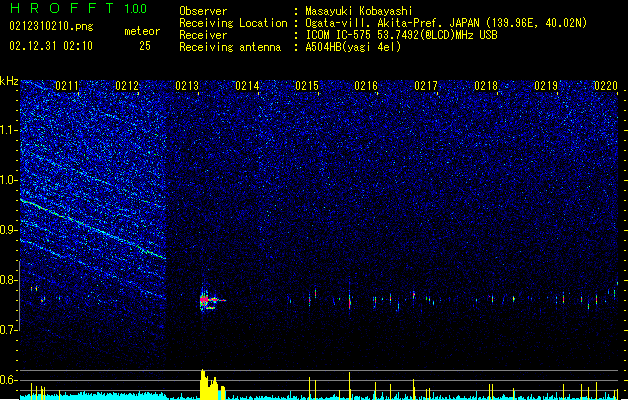Click the 0215 time marker
Viewport: 629px width, 400px height.
(307, 86)
